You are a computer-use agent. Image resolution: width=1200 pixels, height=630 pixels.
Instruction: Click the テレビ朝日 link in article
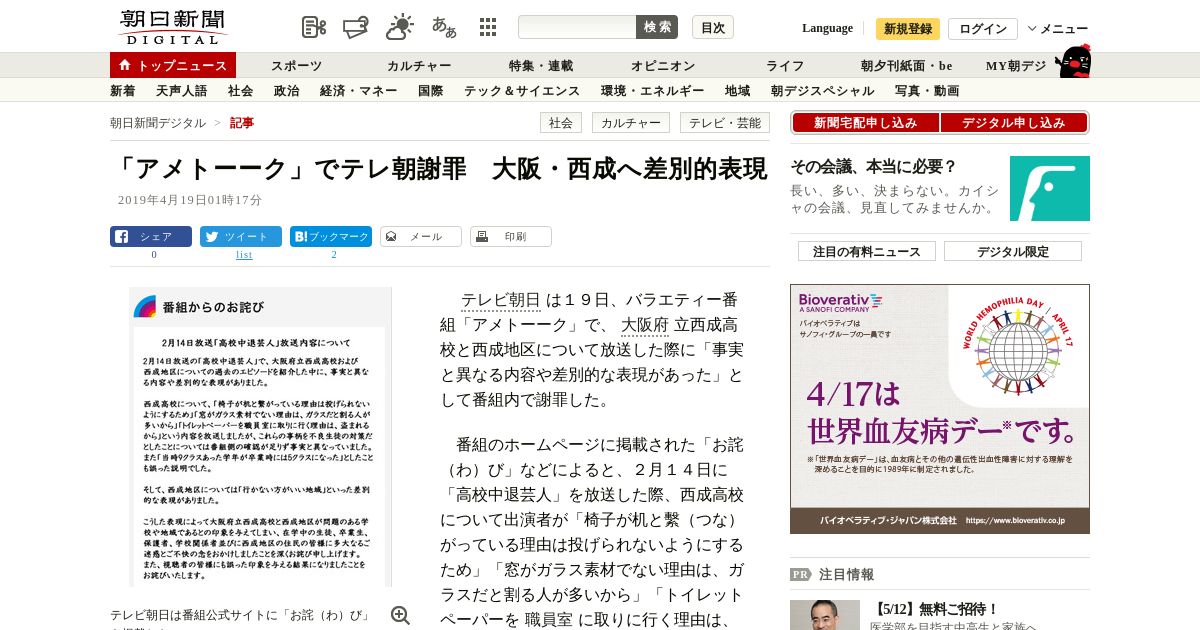[501, 300]
